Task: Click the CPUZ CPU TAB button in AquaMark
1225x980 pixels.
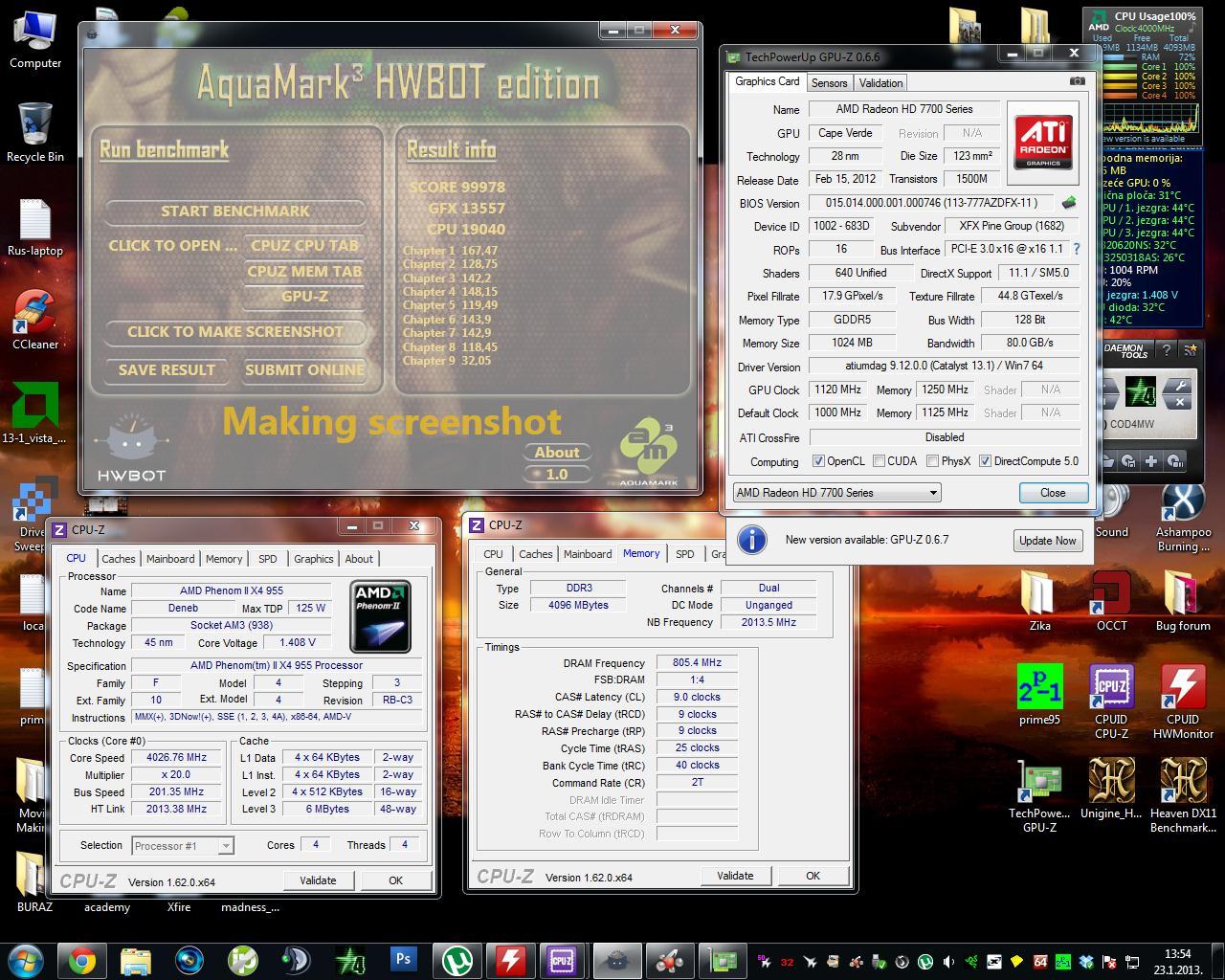Action: click(x=304, y=246)
